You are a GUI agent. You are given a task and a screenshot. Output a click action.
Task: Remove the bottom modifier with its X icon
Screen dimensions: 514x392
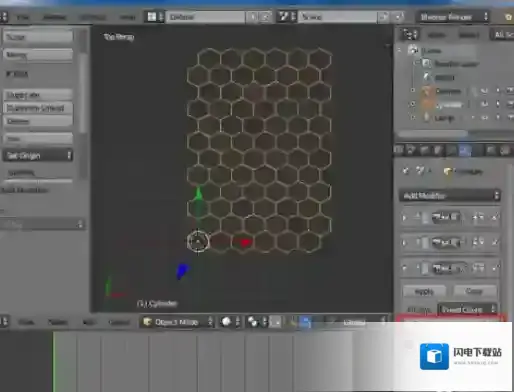[x=495, y=268]
